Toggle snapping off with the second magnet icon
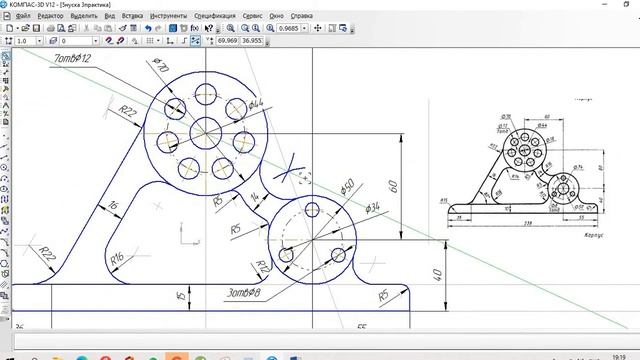The image size is (640, 360). tap(120, 41)
